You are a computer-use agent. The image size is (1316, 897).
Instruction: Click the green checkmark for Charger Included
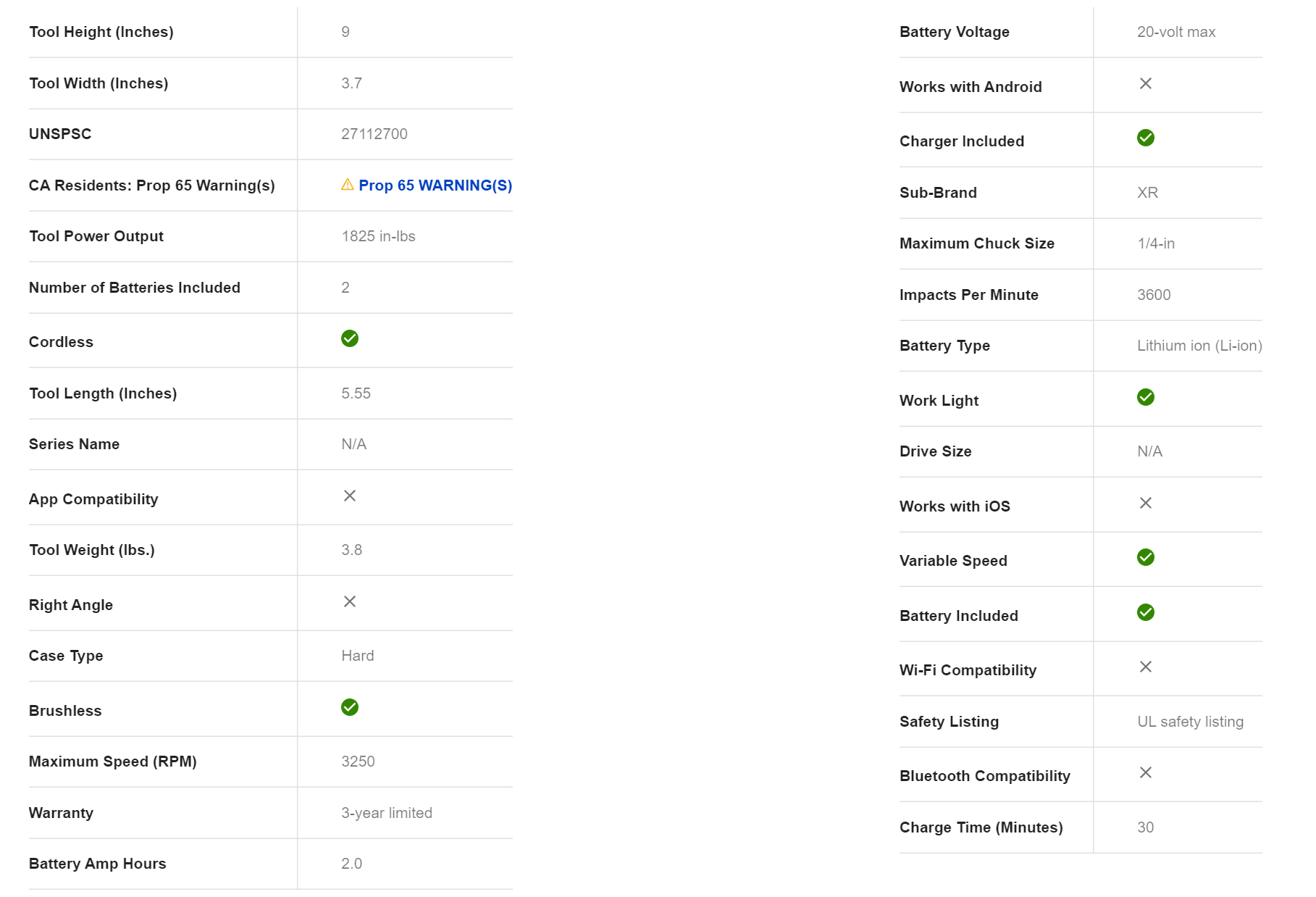tap(1146, 138)
